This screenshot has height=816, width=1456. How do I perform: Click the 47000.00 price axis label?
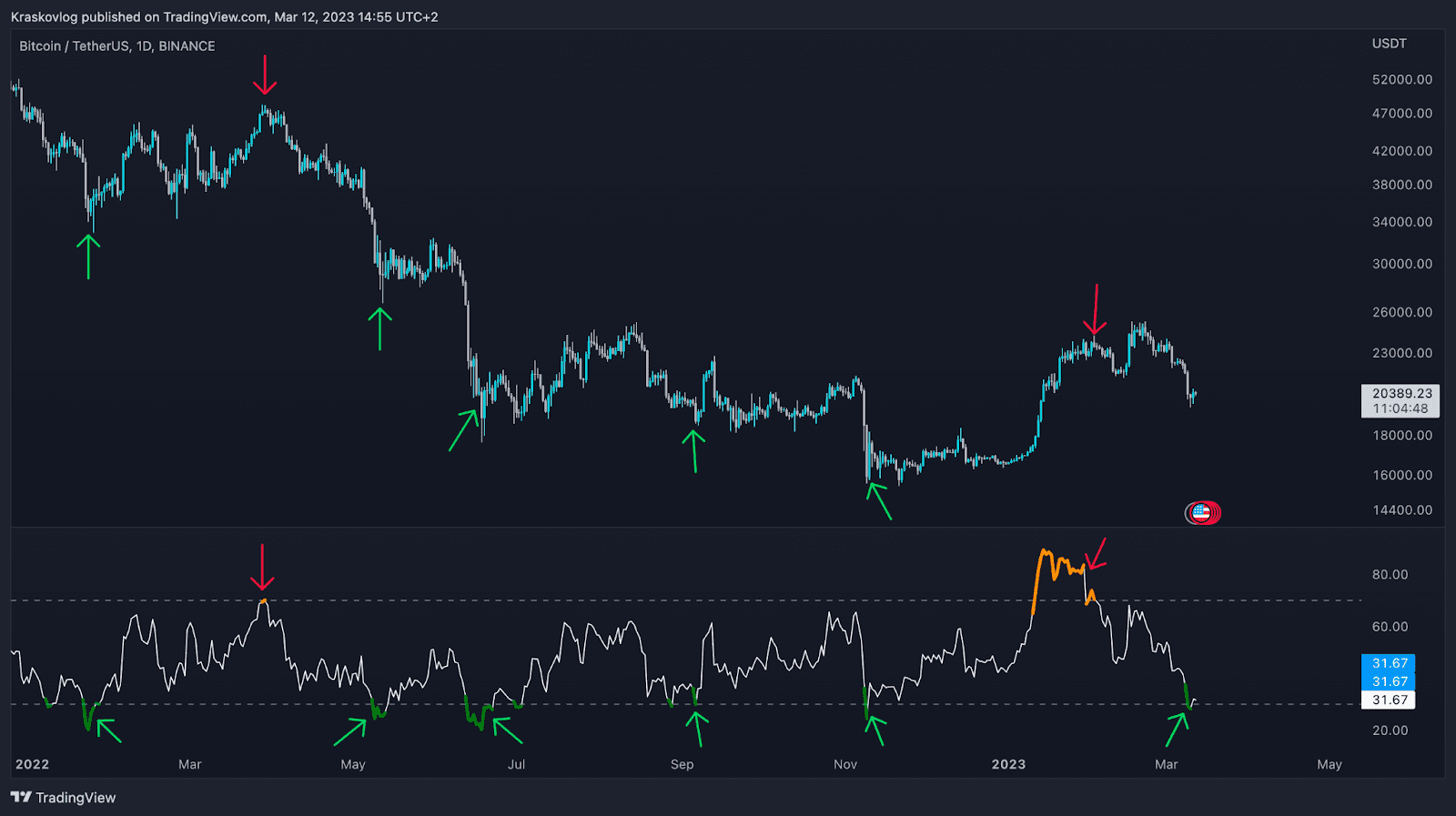1402,114
